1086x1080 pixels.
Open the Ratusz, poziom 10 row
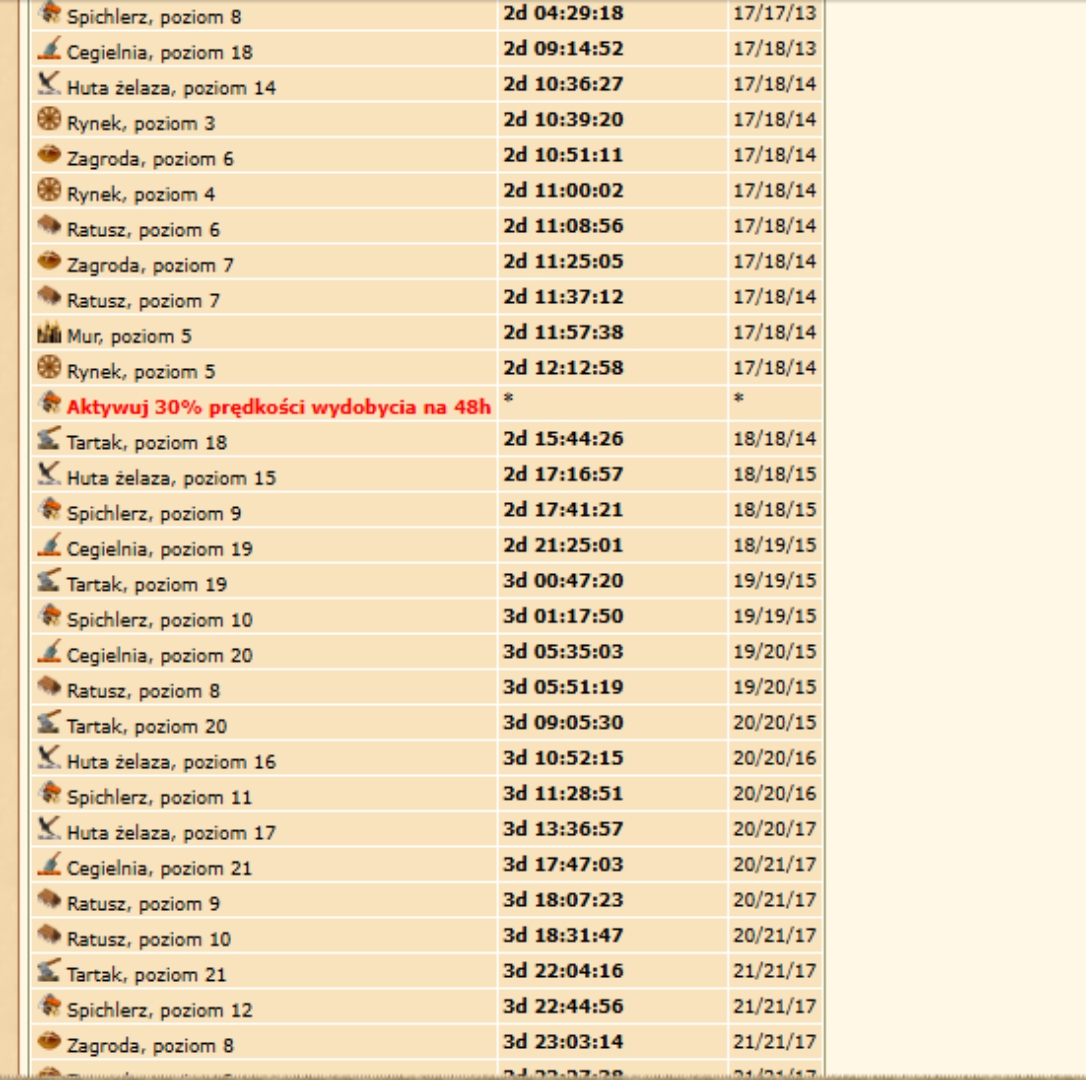tap(148, 939)
